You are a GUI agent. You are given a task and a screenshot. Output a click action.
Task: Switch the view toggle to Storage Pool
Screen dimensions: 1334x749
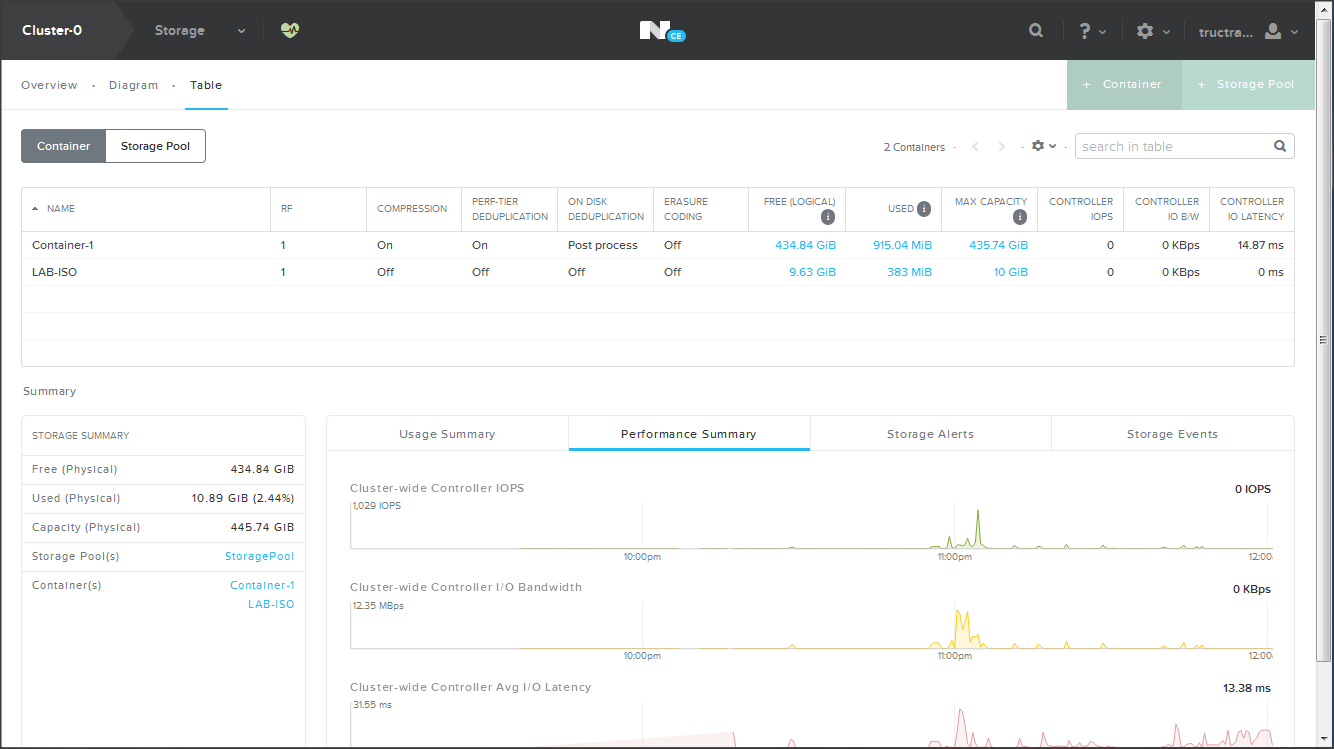tap(155, 146)
